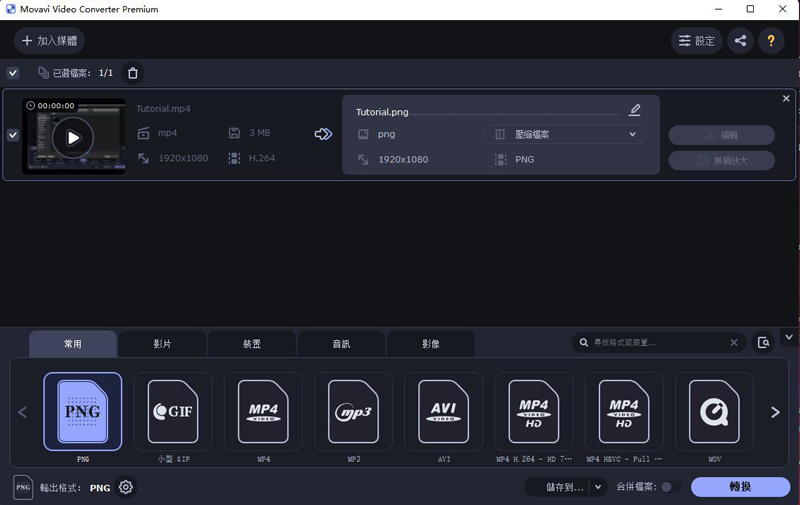This screenshot has width=800, height=505.
Task: Click the trash icon to delete selected files
Action: point(133,73)
